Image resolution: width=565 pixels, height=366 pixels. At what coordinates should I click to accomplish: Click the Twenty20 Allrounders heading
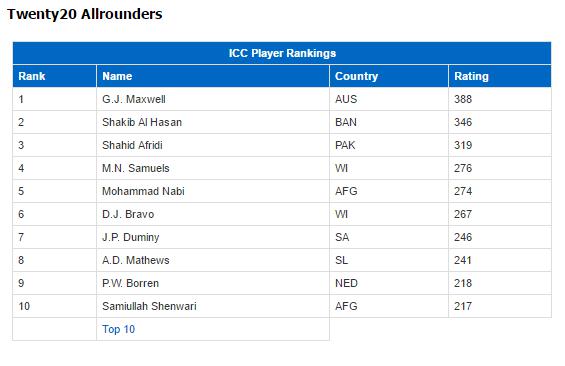tap(85, 14)
